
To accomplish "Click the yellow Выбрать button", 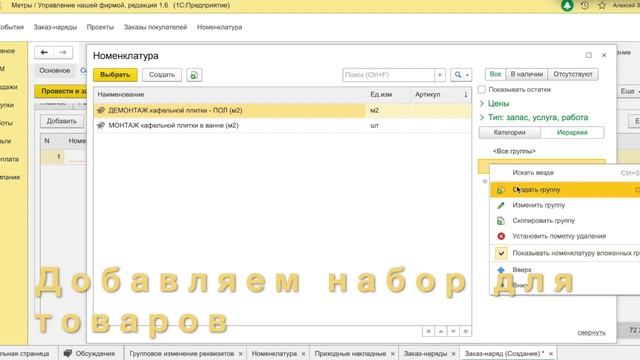I will coord(115,75).
